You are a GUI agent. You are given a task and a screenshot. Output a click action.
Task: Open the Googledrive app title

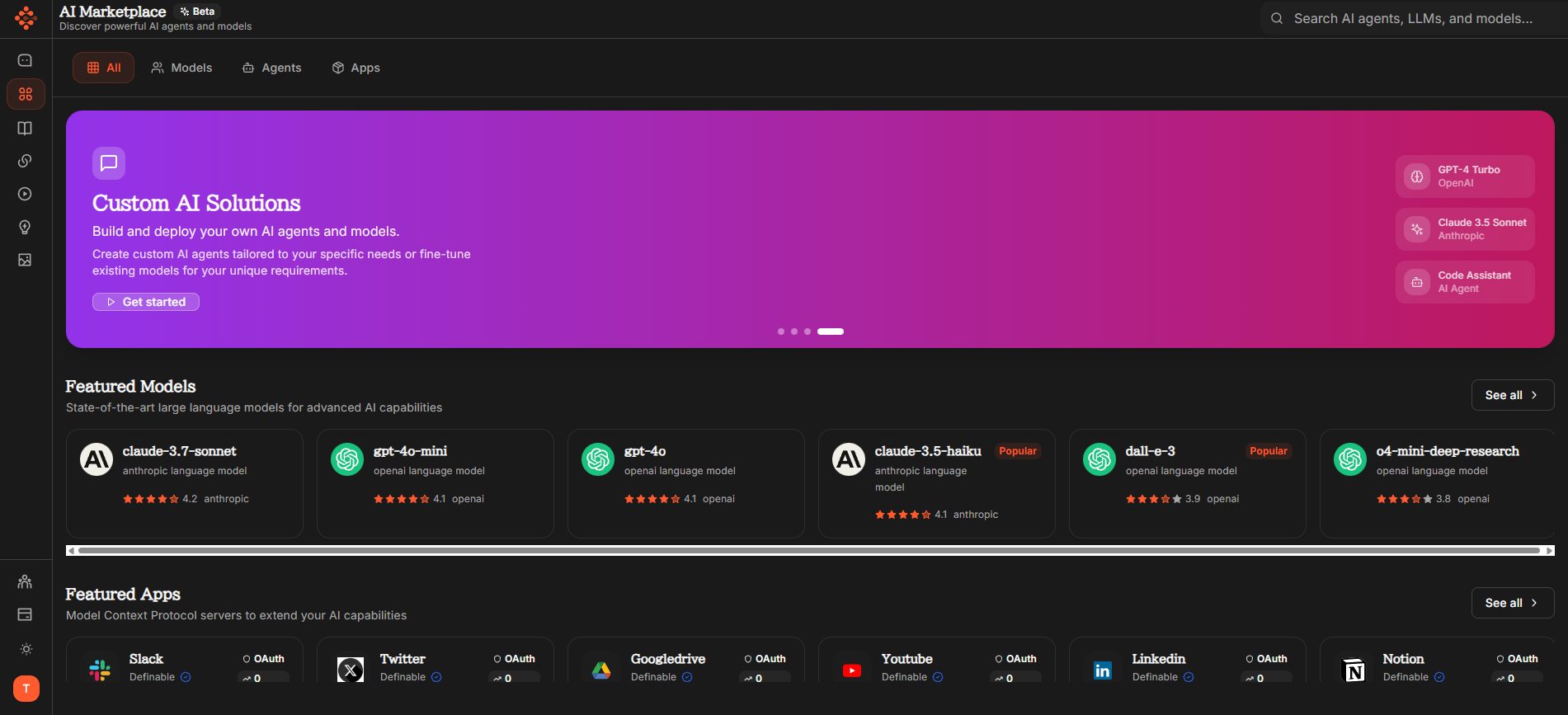pos(668,659)
